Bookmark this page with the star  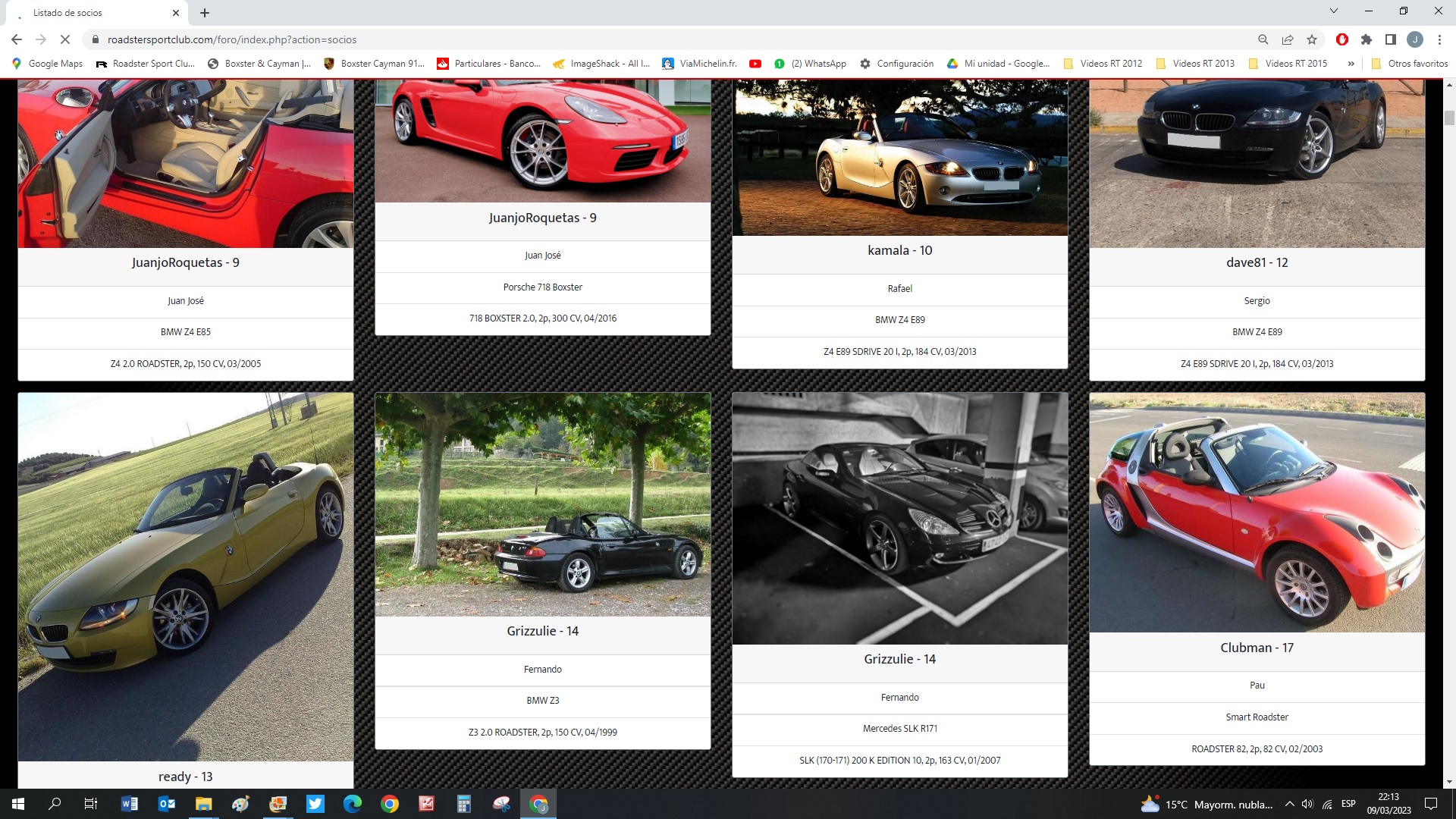coord(1312,39)
